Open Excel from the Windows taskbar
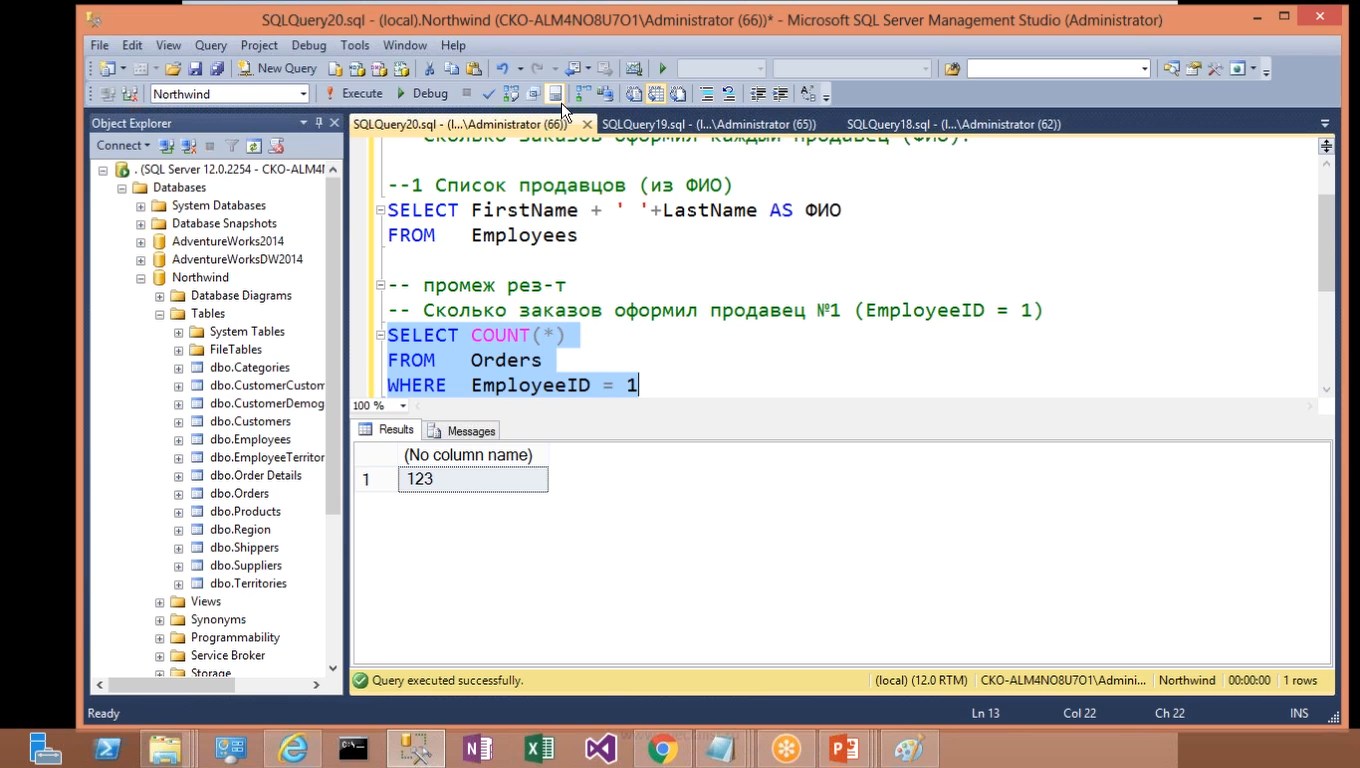The image size is (1360, 768). click(539, 748)
